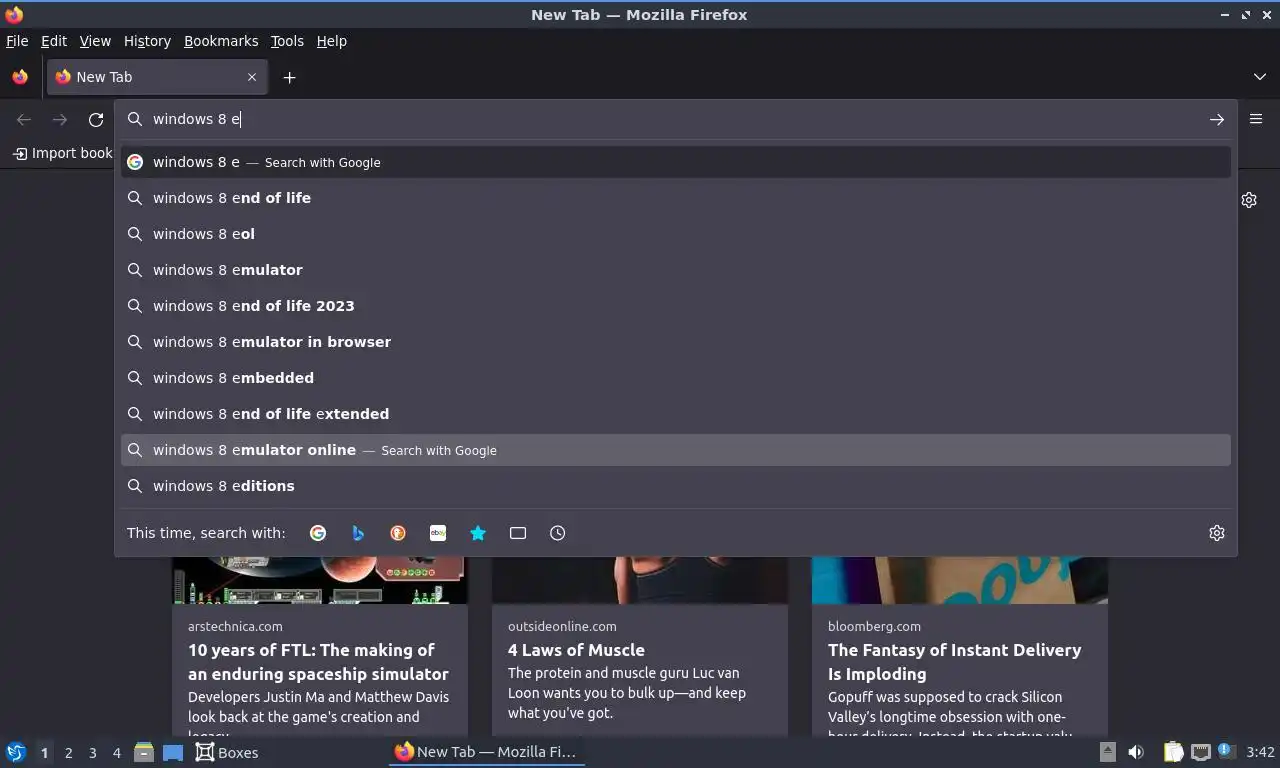Open 'The Fantasy of Instant Delivery' article

[x=954, y=662]
